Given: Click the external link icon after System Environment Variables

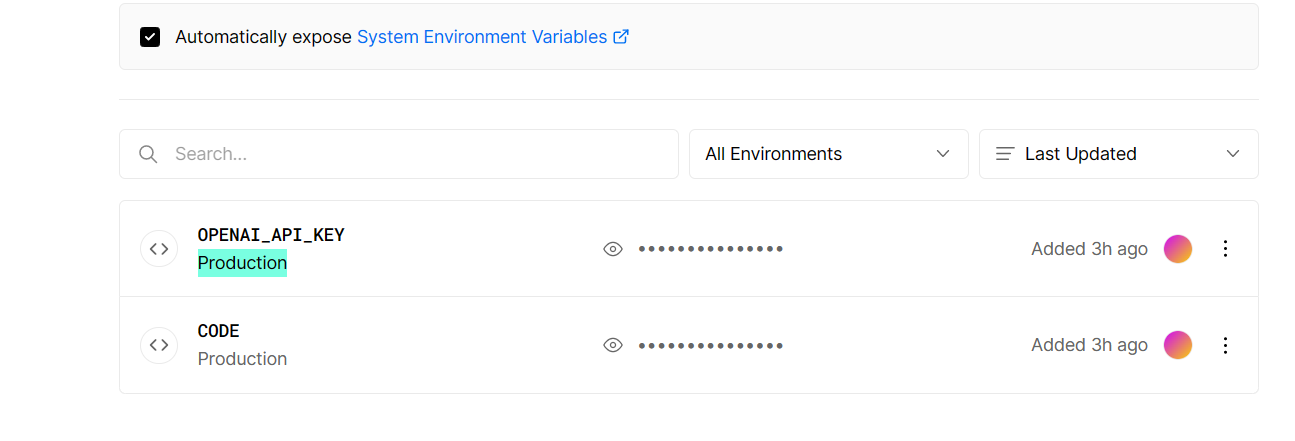Looking at the screenshot, I should tap(621, 37).
